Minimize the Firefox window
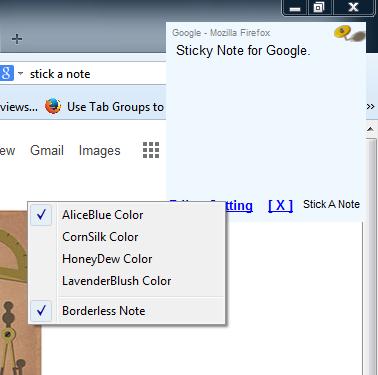This screenshot has height=375, width=378. click(295, 8)
